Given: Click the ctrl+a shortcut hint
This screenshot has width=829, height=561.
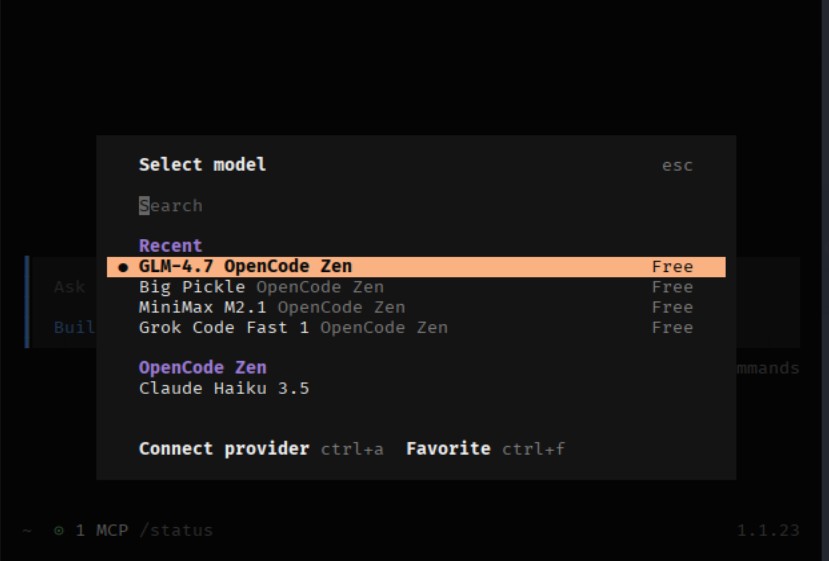Looking at the screenshot, I should [x=352, y=449].
